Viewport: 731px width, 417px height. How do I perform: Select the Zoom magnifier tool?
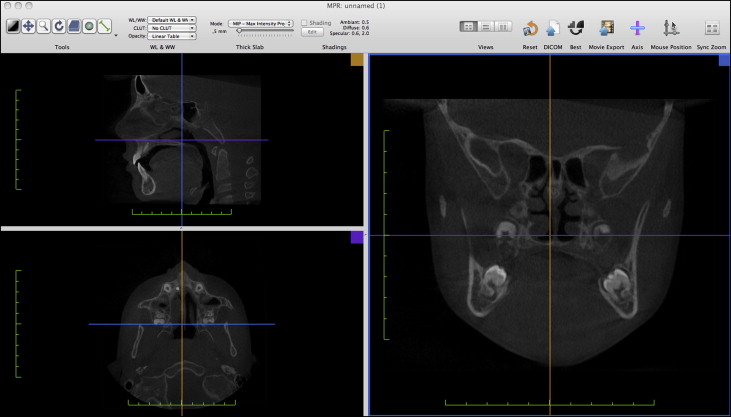point(43,26)
